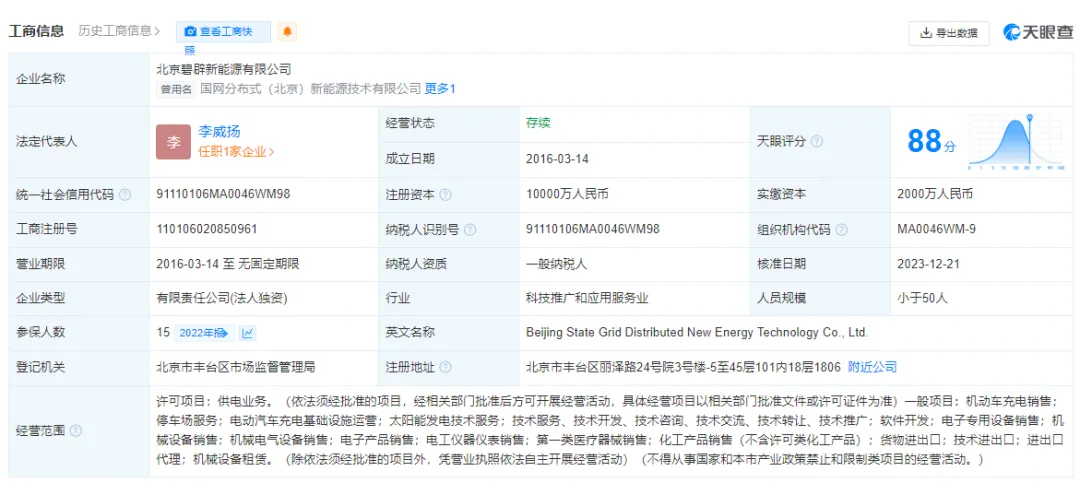Click the 查看工商快照 button
Viewport: 1080px width, 483px height.
point(223,32)
